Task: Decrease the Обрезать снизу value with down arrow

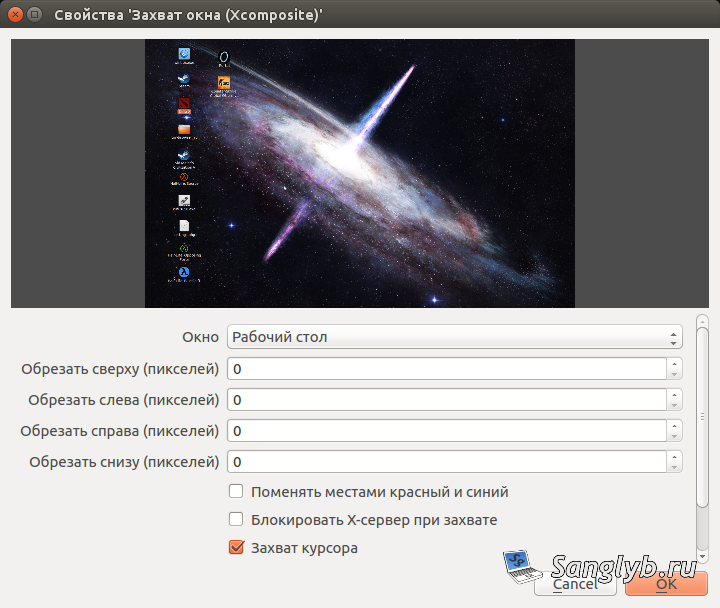Action: [674, 467]
